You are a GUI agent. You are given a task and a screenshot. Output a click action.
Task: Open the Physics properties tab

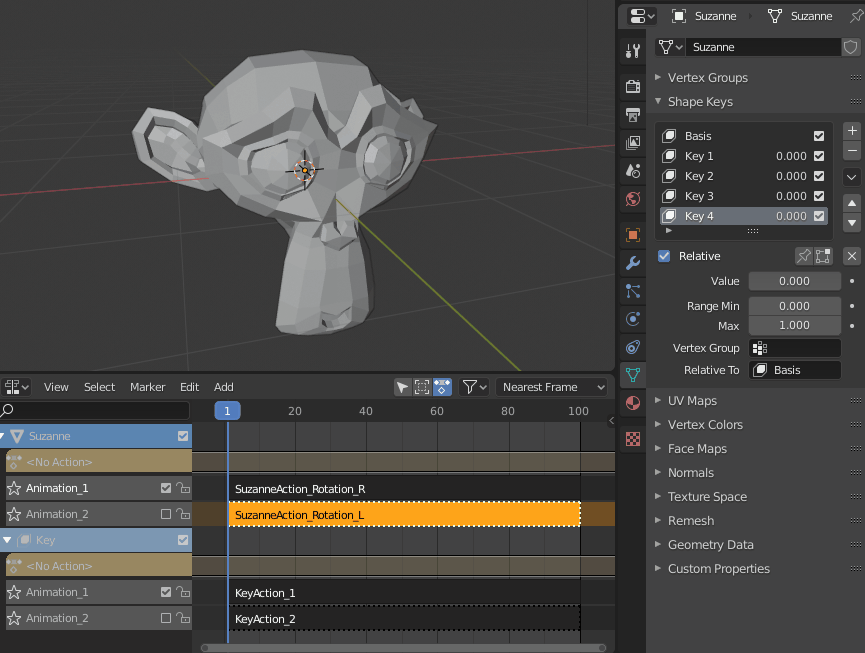(x=633, y=319)
